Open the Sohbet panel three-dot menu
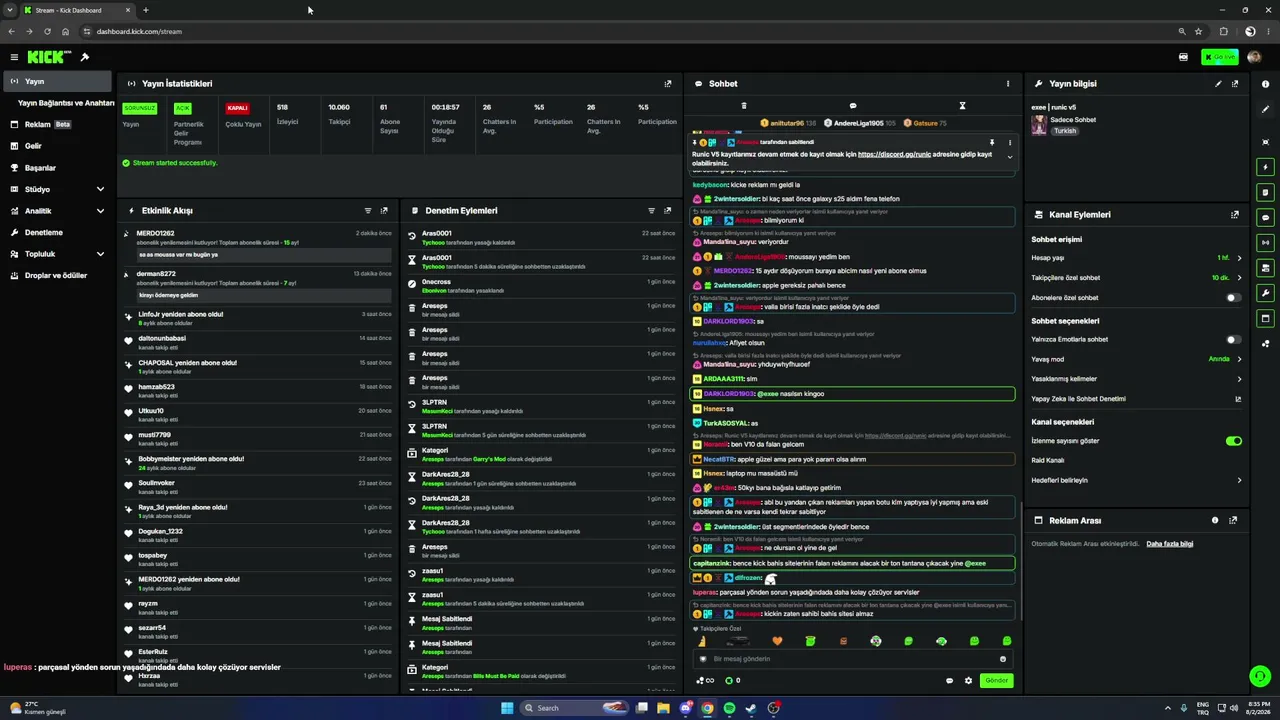This screenshot has width=1280, height=720. click(x=1008, y=84)
